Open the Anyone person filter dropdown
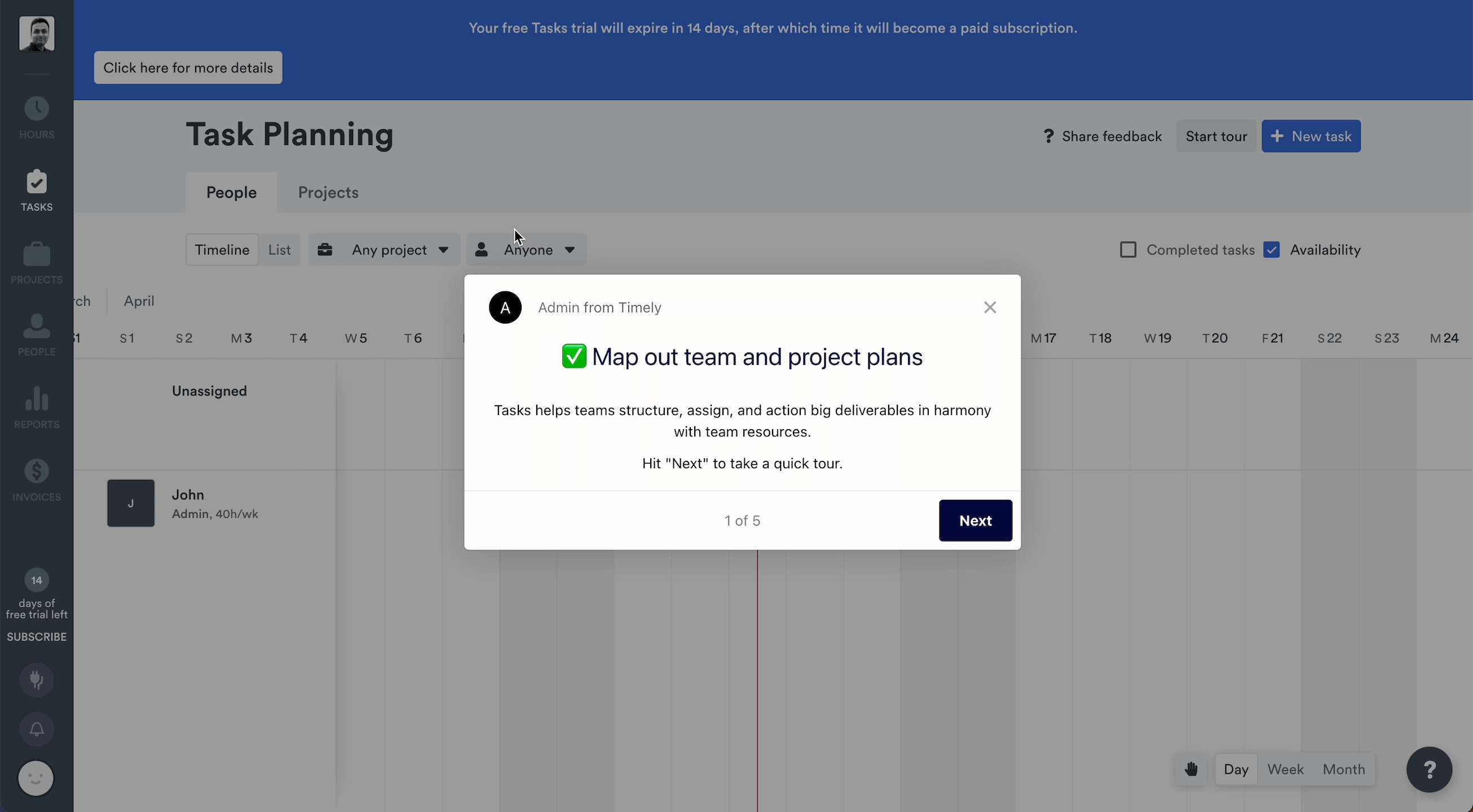This screenshot has width=1473, height=812. (526, 250)
